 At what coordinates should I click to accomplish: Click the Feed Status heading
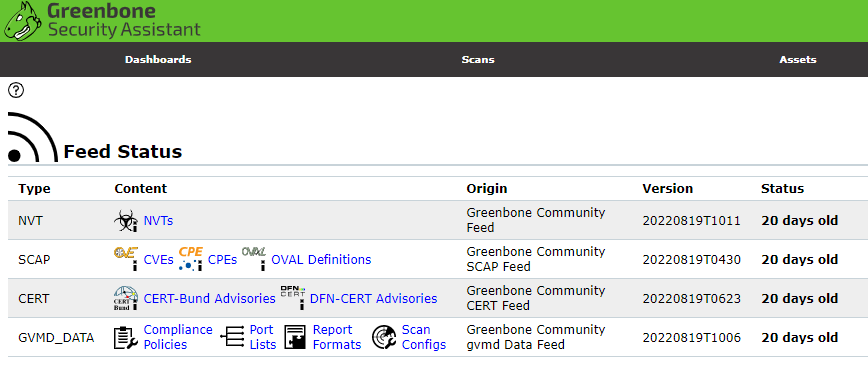point(123,152)
